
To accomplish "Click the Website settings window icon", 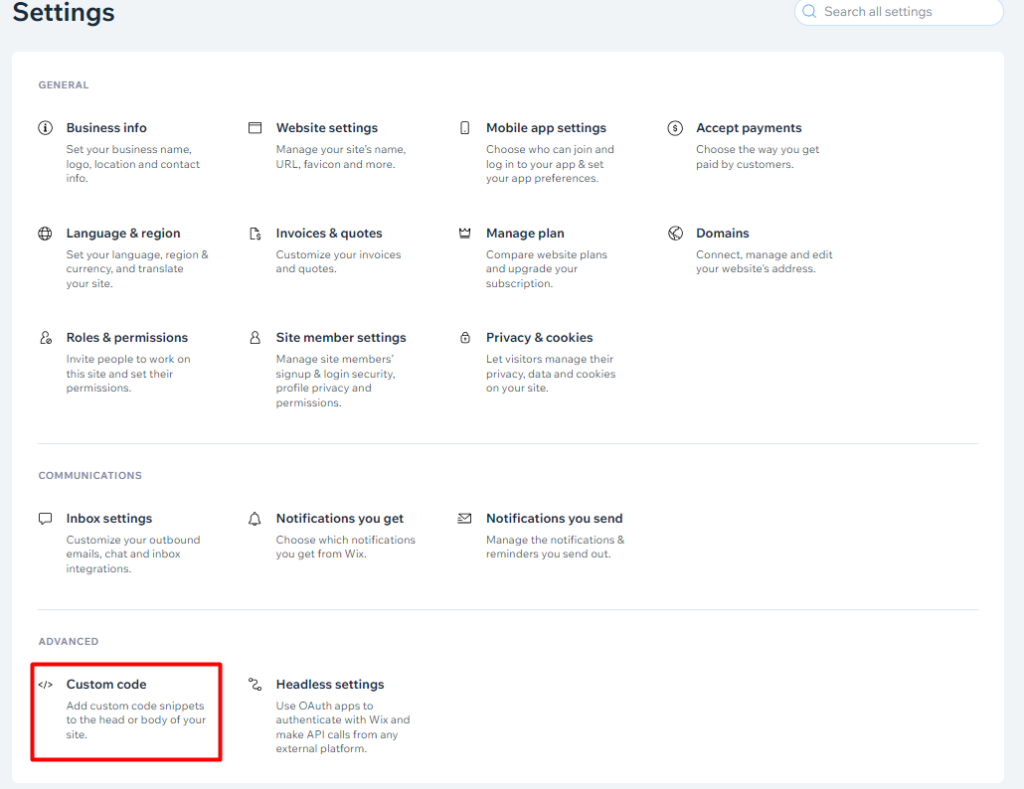I will point(255,128).
